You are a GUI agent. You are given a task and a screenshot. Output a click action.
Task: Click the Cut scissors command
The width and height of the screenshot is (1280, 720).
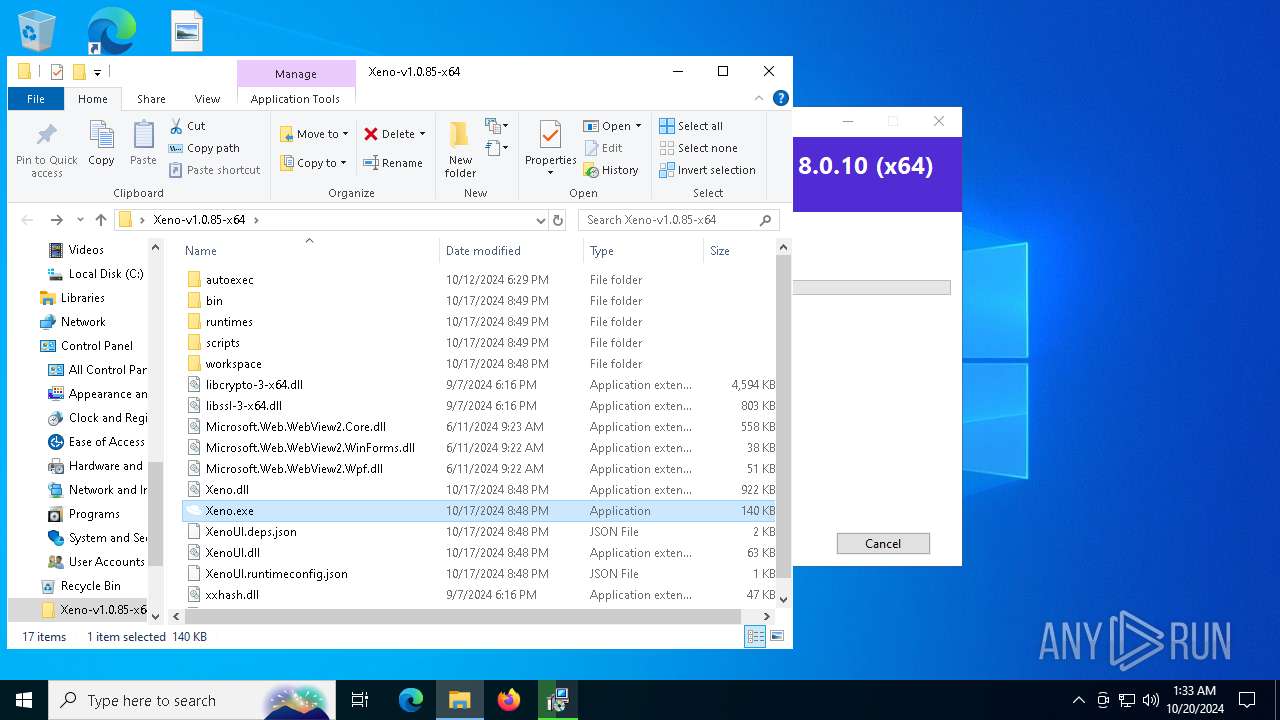coord(187,126)
